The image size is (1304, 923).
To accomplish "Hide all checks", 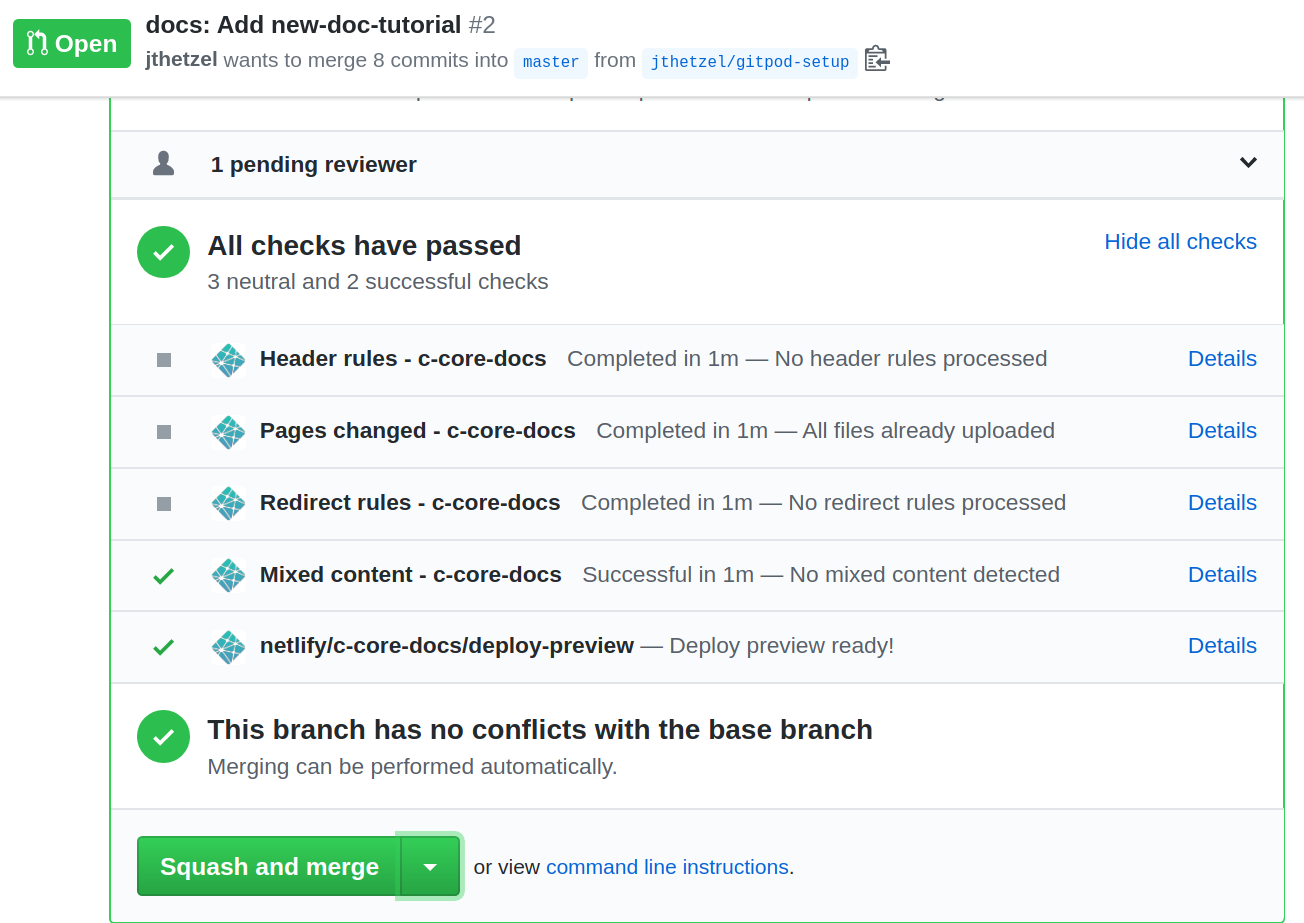I will click(1180, 242).
